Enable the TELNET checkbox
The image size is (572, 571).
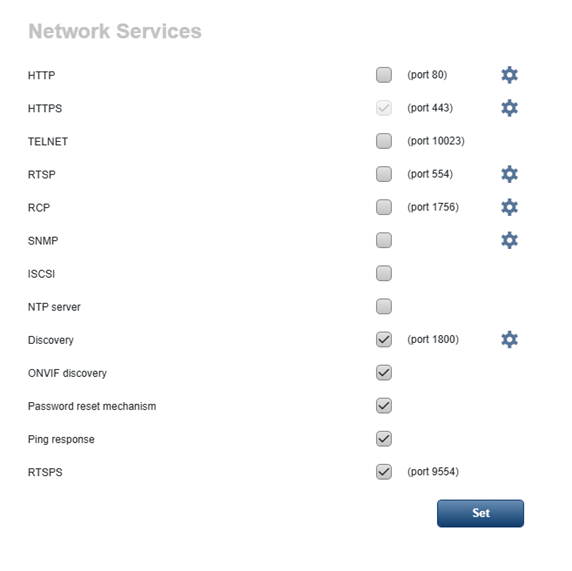click(384, 141)
